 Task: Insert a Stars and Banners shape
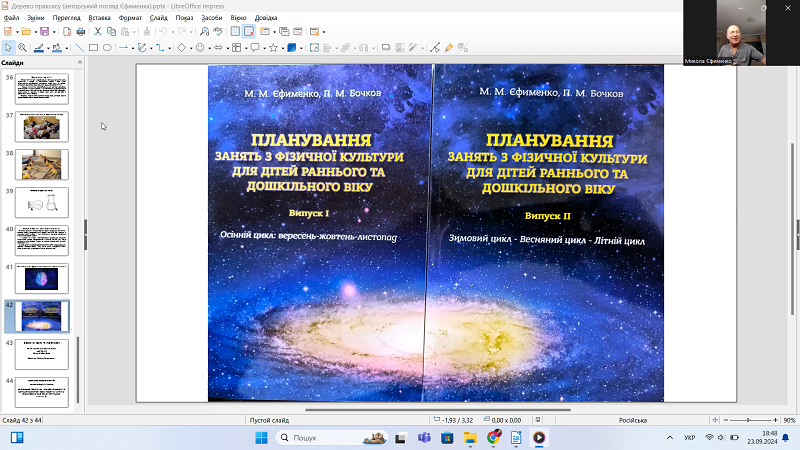click(x=273, y=47)
